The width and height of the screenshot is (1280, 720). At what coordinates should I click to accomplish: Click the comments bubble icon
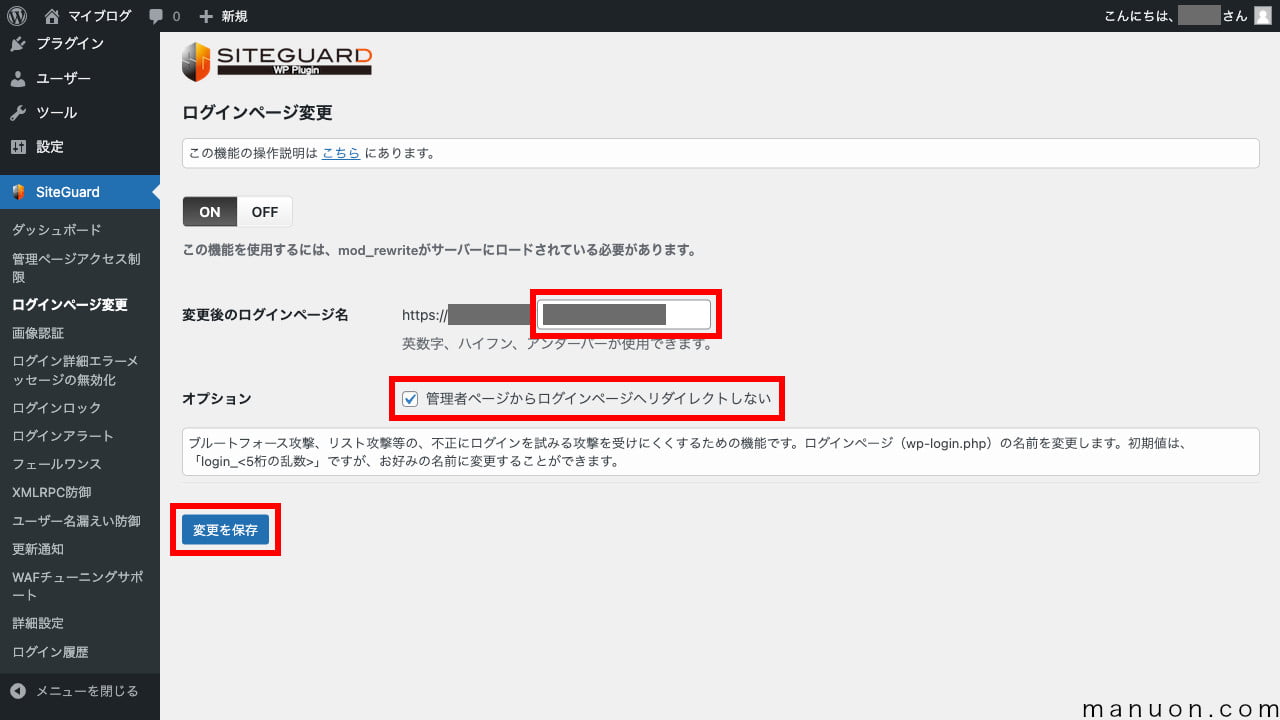click(156, 16)
